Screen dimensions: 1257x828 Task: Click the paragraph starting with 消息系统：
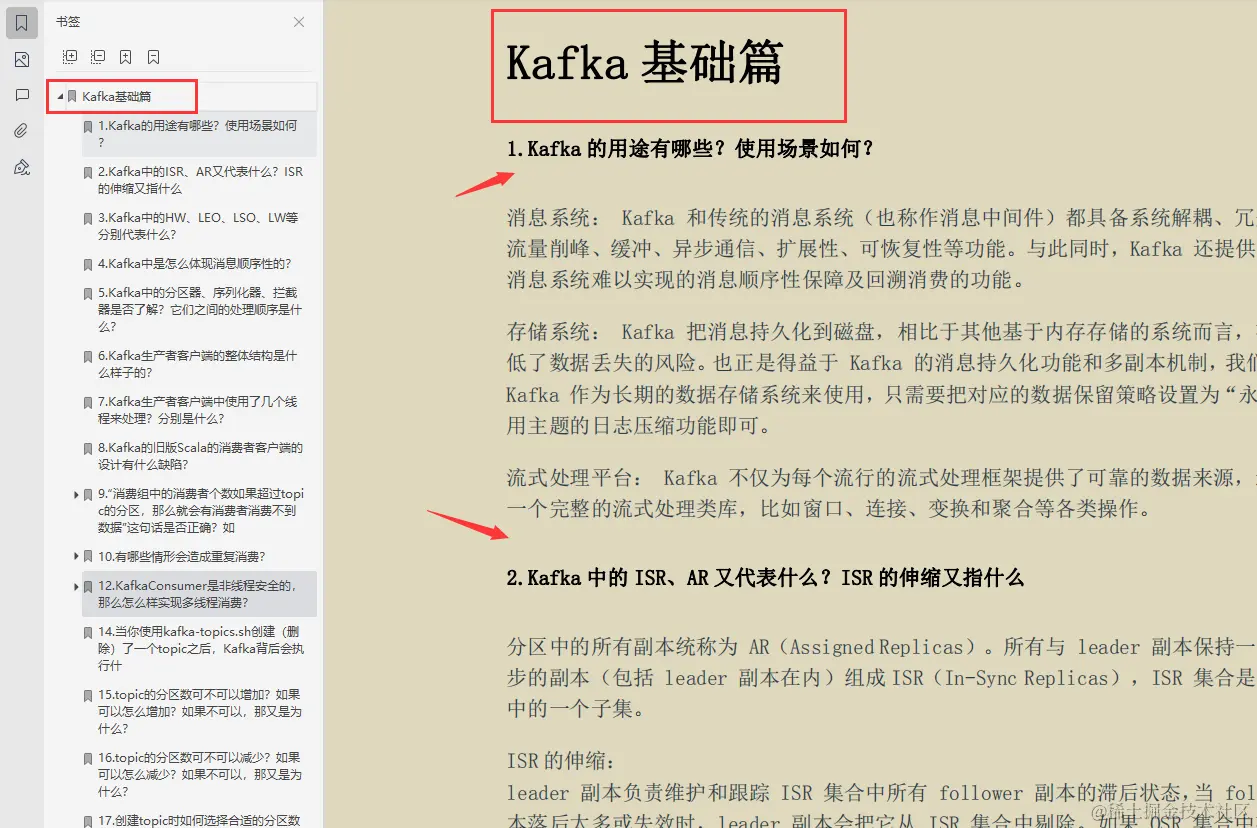[882, 249]
